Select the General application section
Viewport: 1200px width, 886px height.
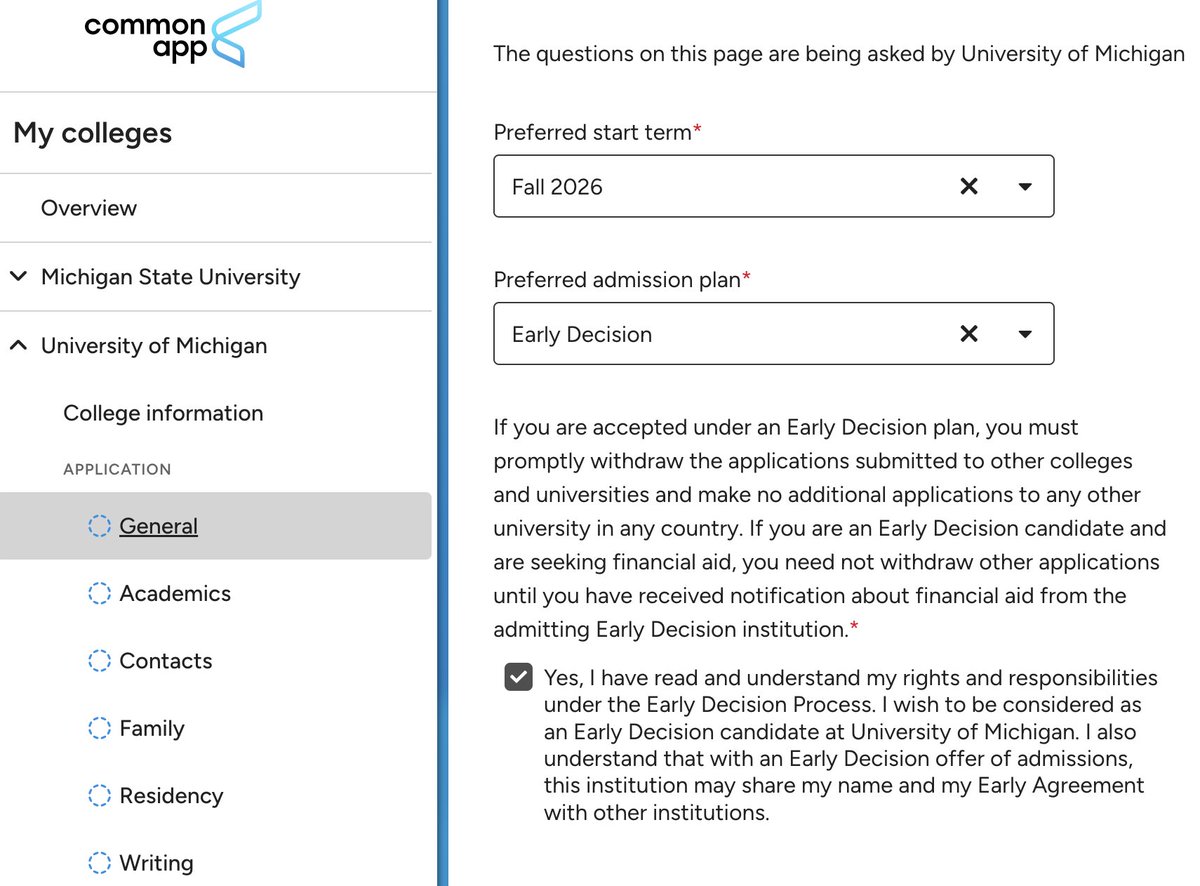tap(216, 526)
